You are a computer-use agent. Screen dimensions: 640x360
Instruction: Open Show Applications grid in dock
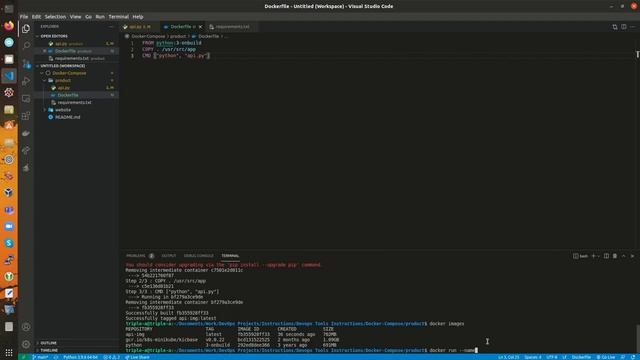(9, 352)
